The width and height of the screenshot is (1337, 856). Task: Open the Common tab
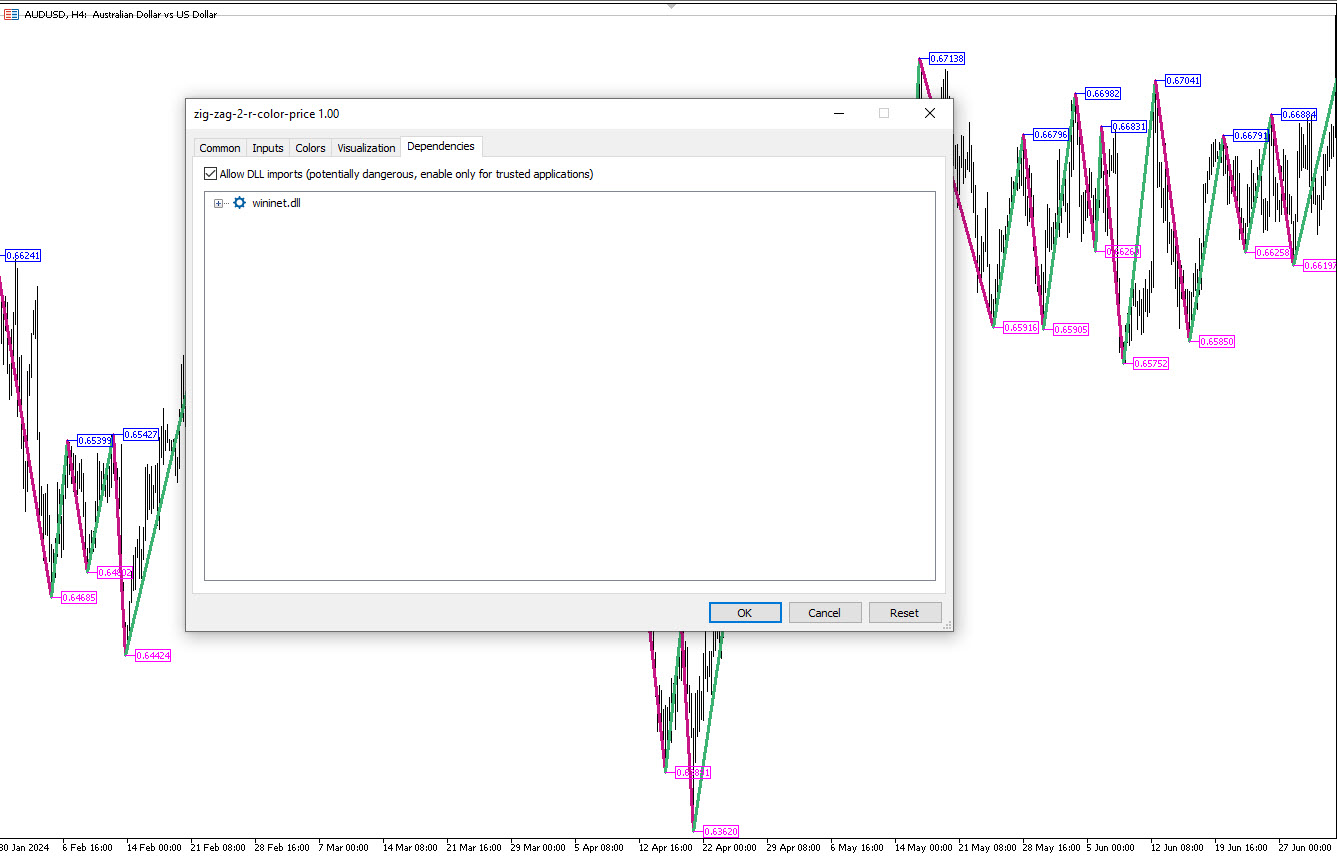(220, 148)
